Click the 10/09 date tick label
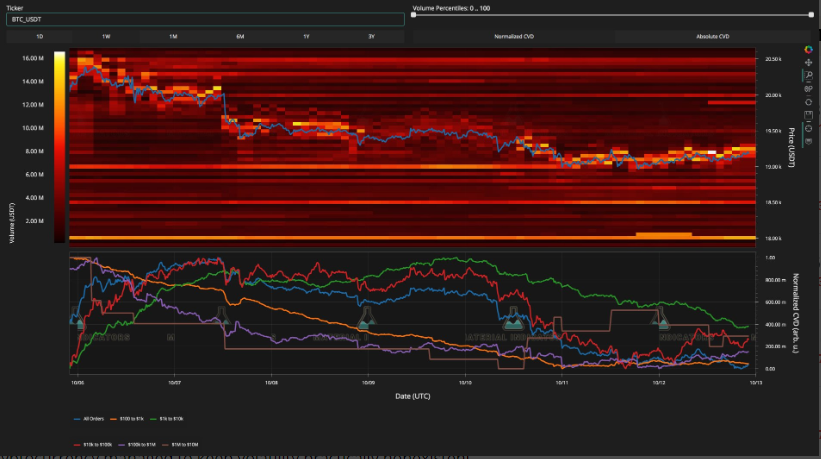The height and width of the screenshot is (459, 821). click(368, 383)
